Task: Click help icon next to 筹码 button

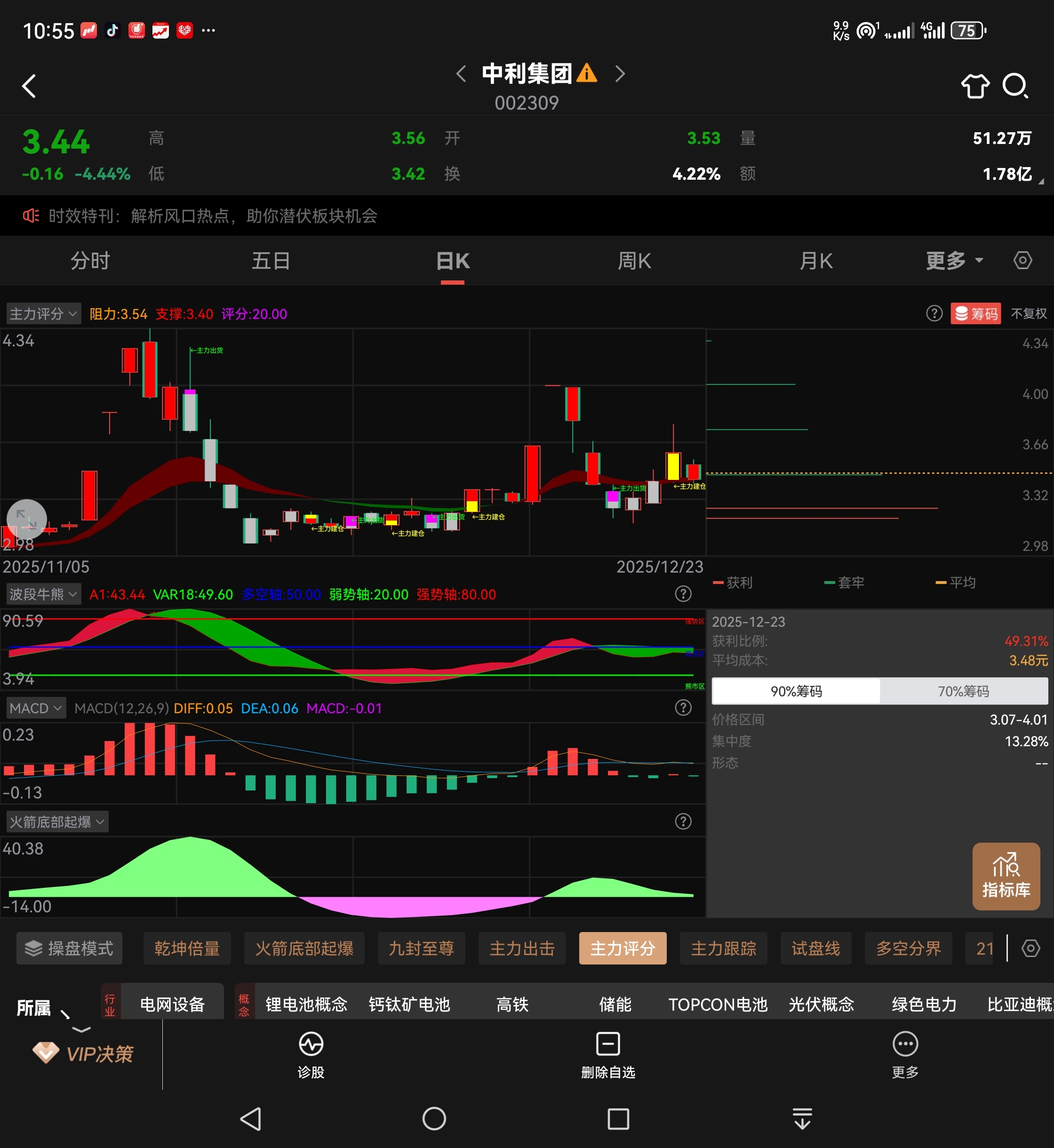Action: (934, 313)
